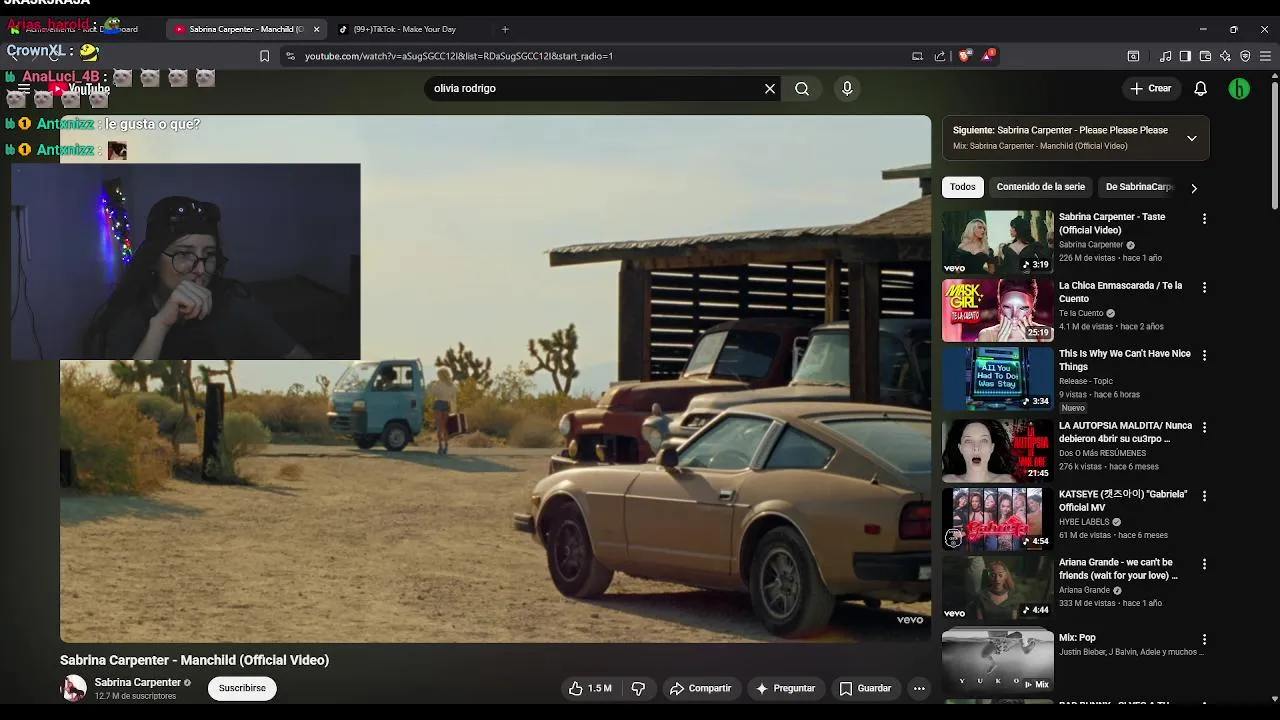The height and width of the screenshot is (720, 1280).
Task: Open Sabrina Carpenter channel name link
Action: (138, 682)
